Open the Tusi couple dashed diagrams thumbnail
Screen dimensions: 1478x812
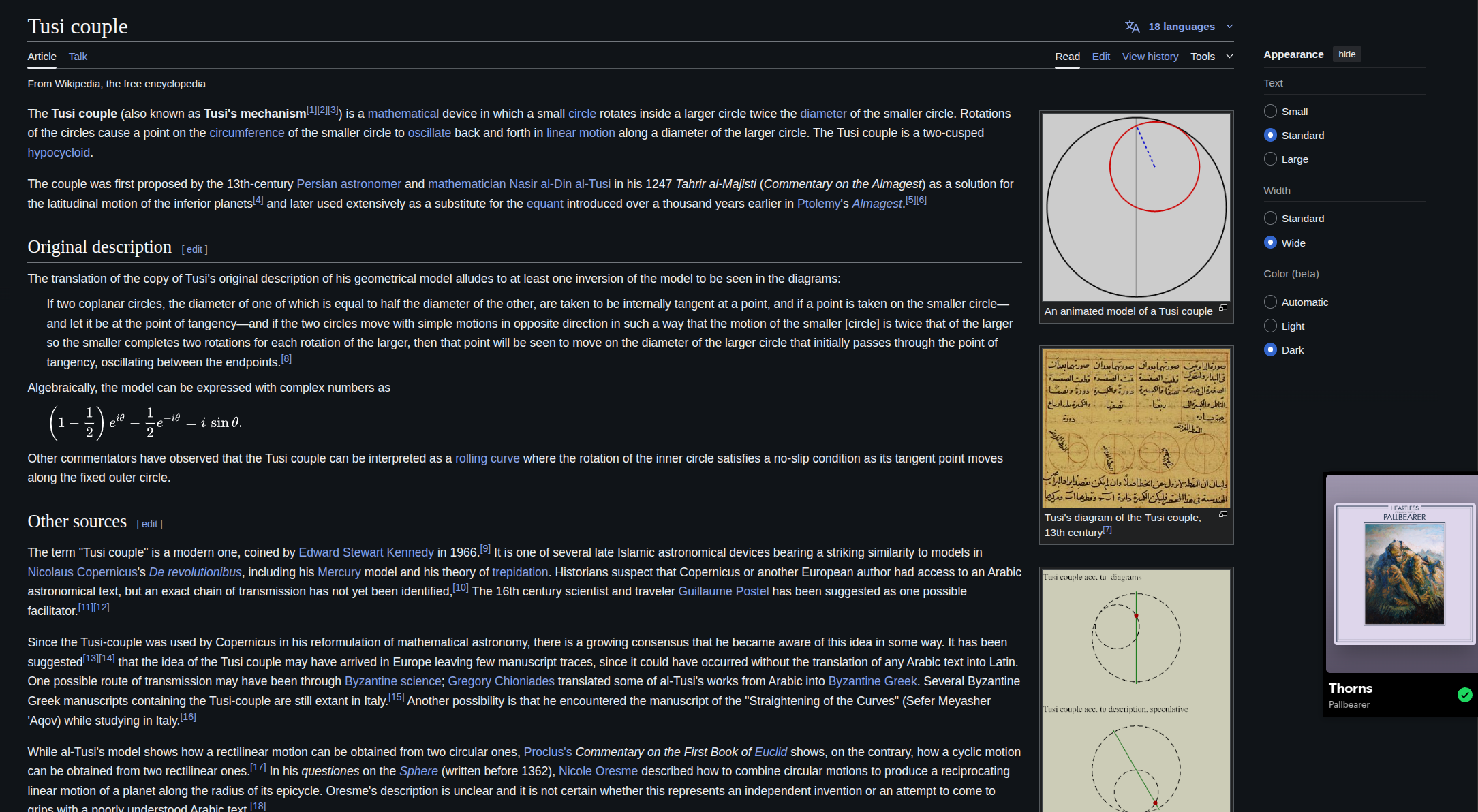pyautogui.click(x=1136, y=691)
